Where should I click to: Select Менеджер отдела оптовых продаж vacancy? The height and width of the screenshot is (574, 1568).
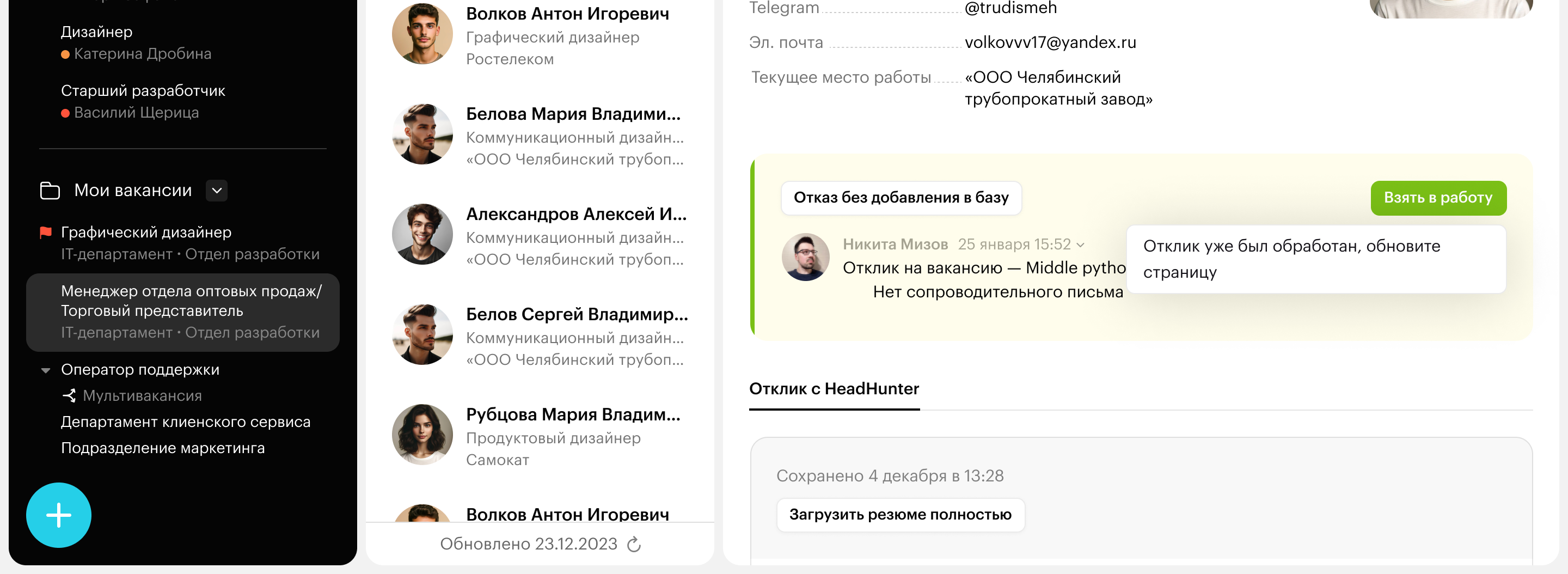coord(182,312)
